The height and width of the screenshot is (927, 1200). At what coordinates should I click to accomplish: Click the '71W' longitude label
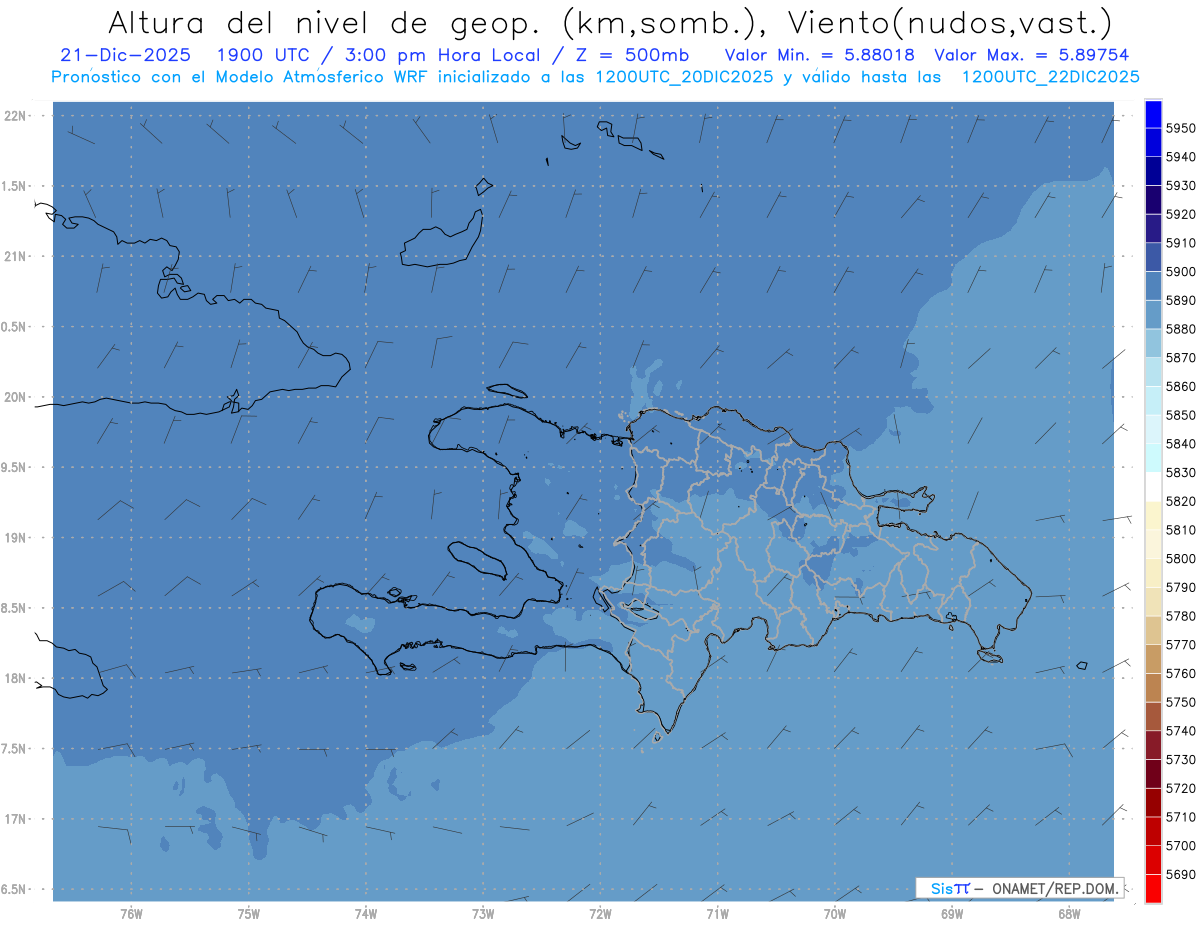point(717,913)
